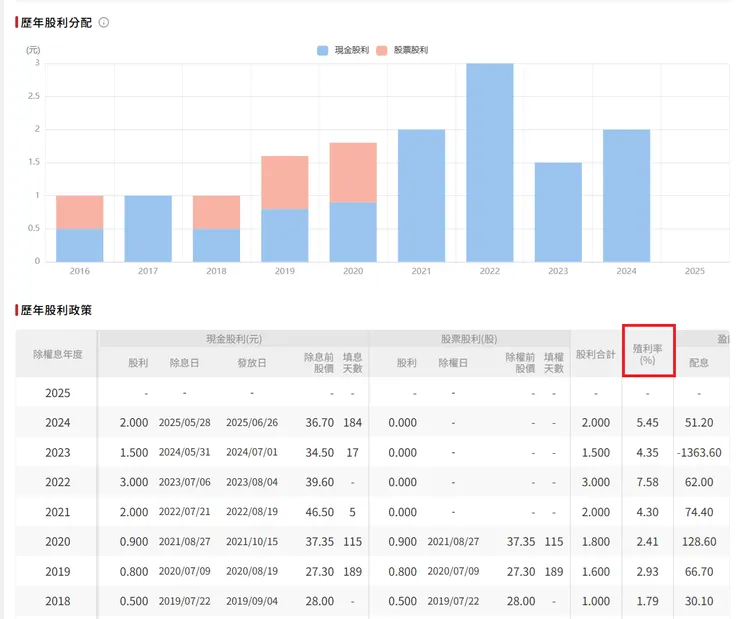Click the 現金股利 legend label
740x619 pixels.
(x=352, y=50)
